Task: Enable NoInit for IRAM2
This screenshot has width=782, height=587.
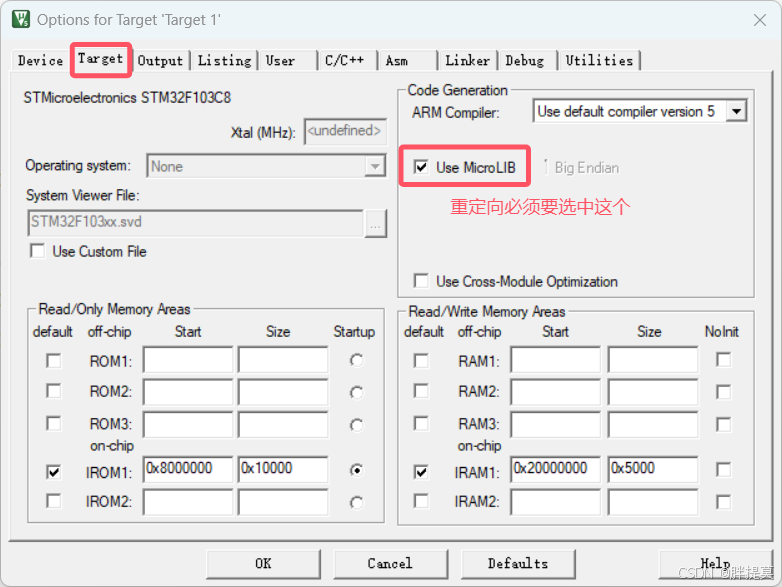Action: (x=724, y=502)
